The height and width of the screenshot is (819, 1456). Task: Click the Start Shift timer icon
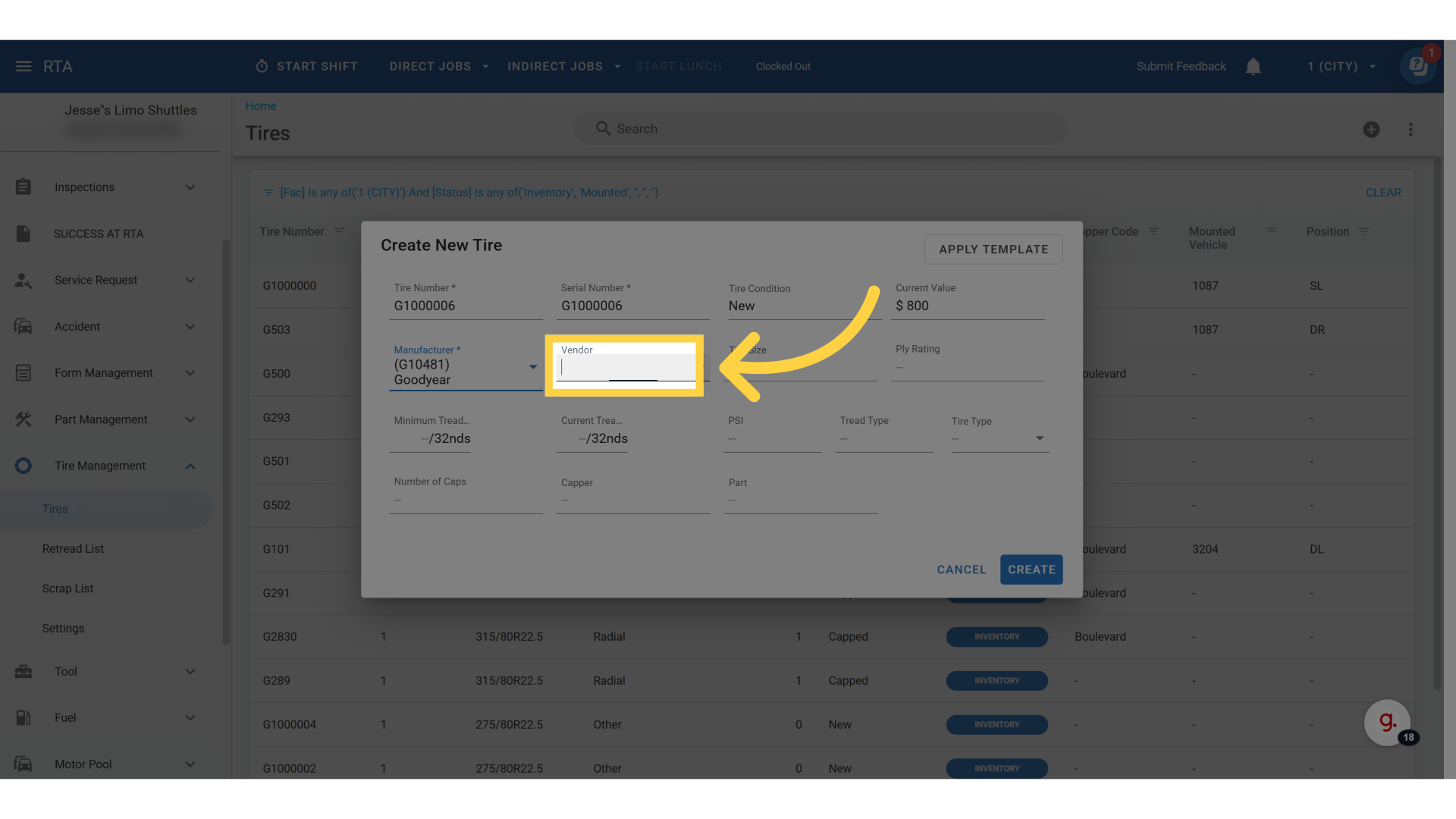pyautogui.click(x=262, y=67)
